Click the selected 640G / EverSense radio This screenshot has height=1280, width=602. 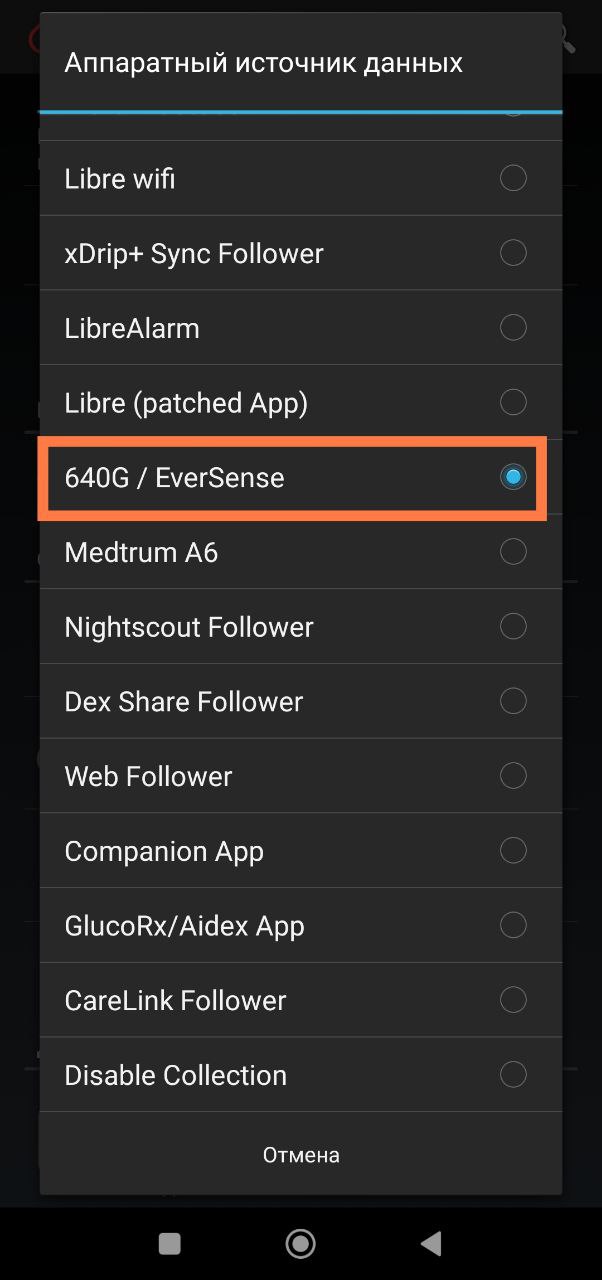[x=513, y=477]
